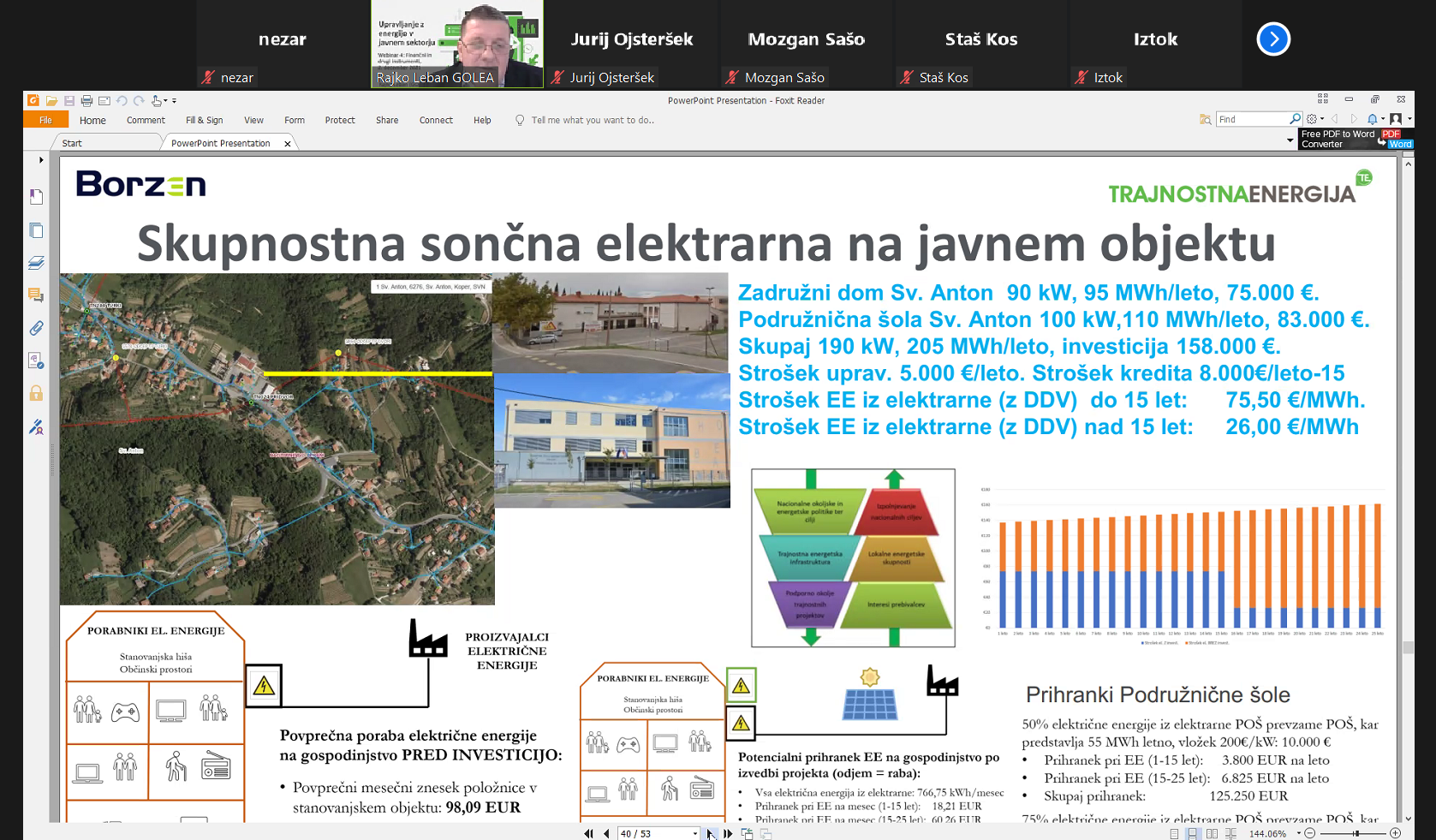Switch to the Start tab

pos(72,143)
